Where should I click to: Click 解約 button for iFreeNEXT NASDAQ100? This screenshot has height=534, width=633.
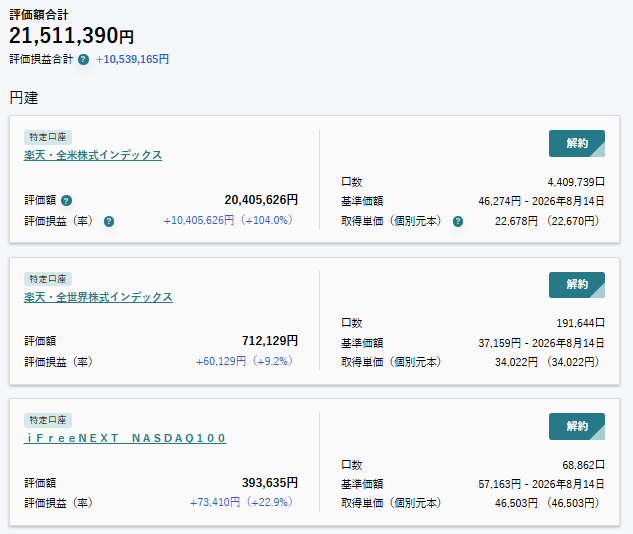click(x=576, y=426)
